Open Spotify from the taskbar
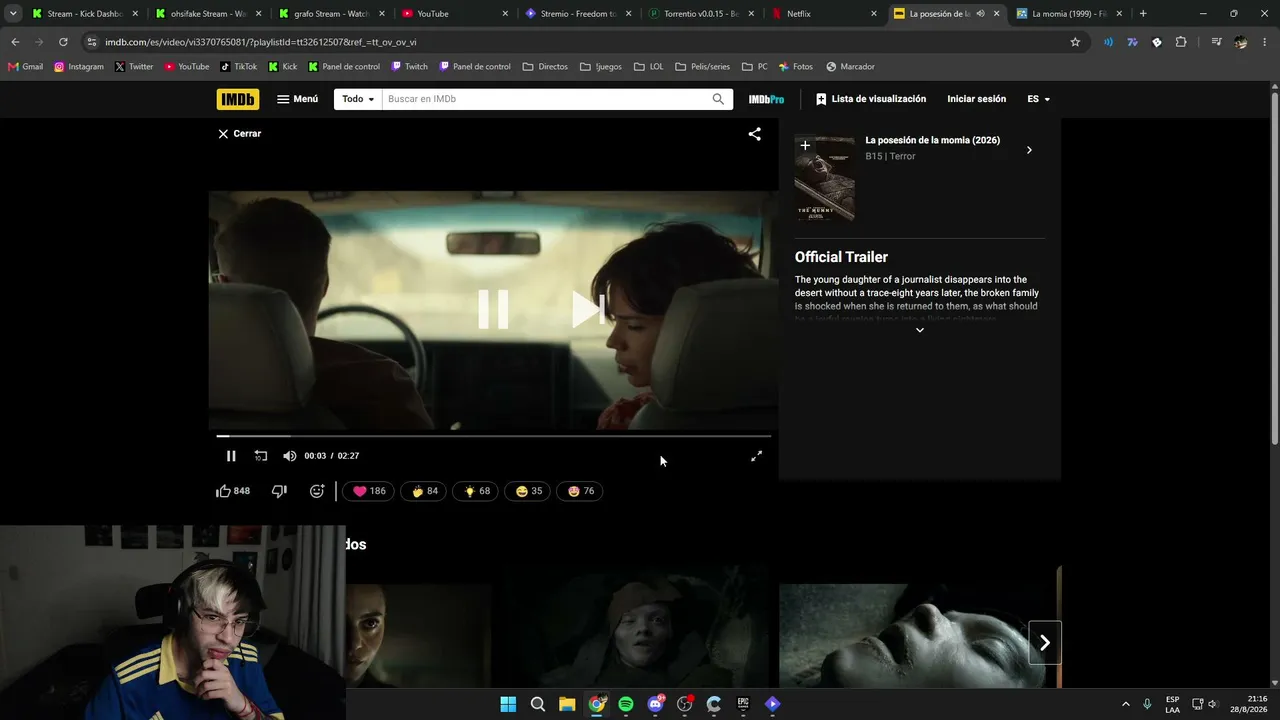Screen dimensions: 1280x720 626,704
